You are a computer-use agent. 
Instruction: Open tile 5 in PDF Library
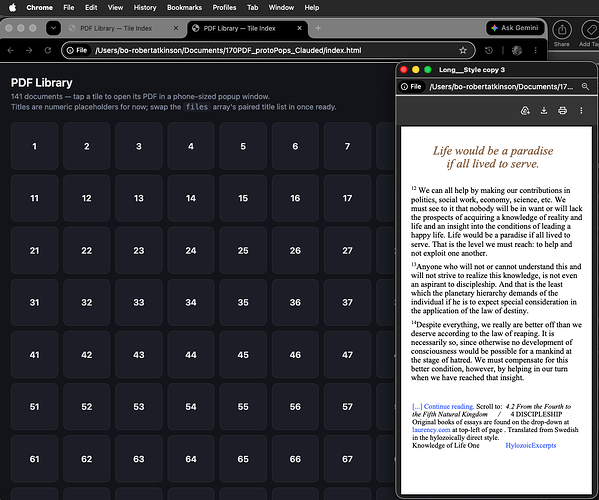point(243,146)
